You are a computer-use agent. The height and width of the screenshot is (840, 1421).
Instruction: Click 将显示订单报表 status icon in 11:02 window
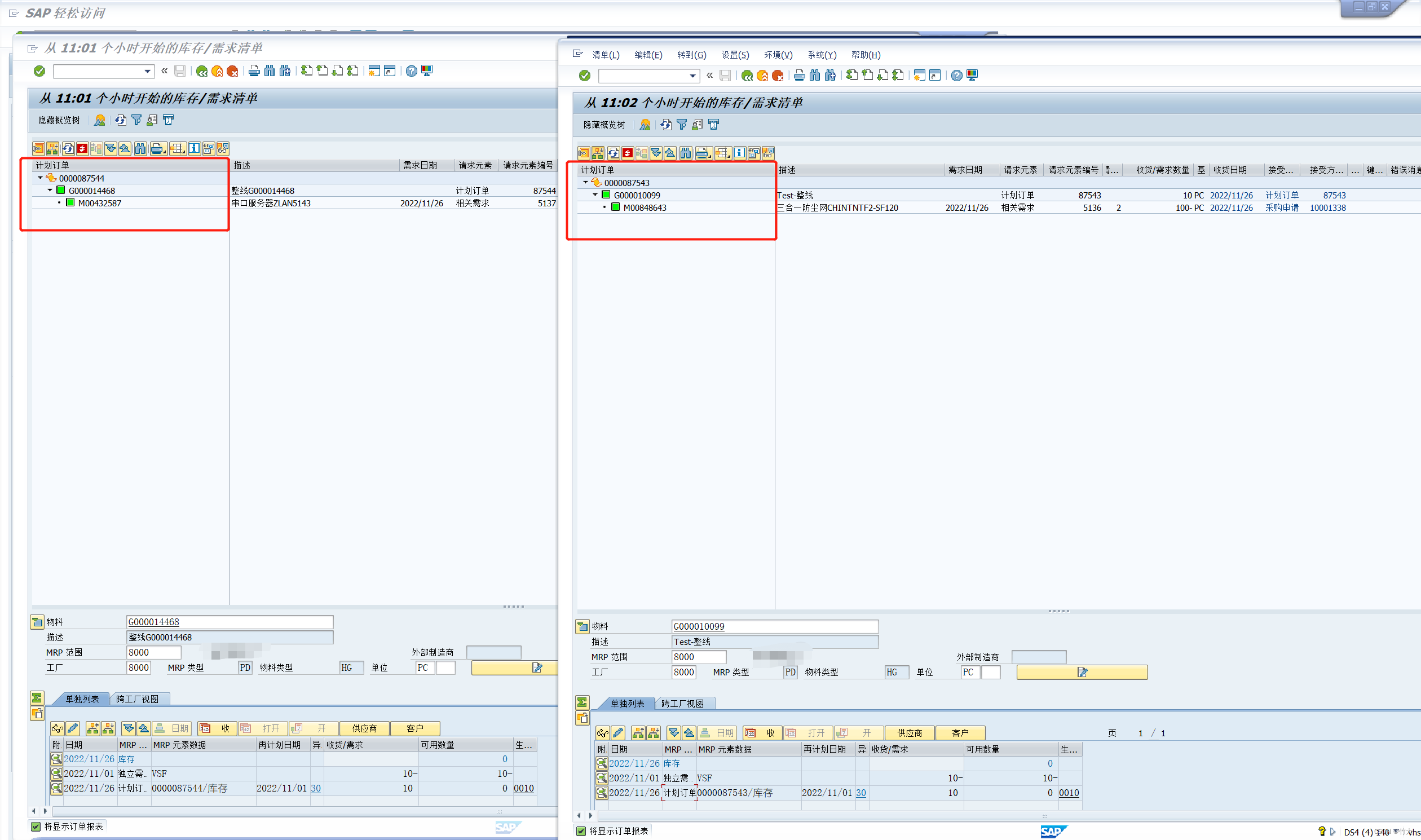click(x=581, y=831)
